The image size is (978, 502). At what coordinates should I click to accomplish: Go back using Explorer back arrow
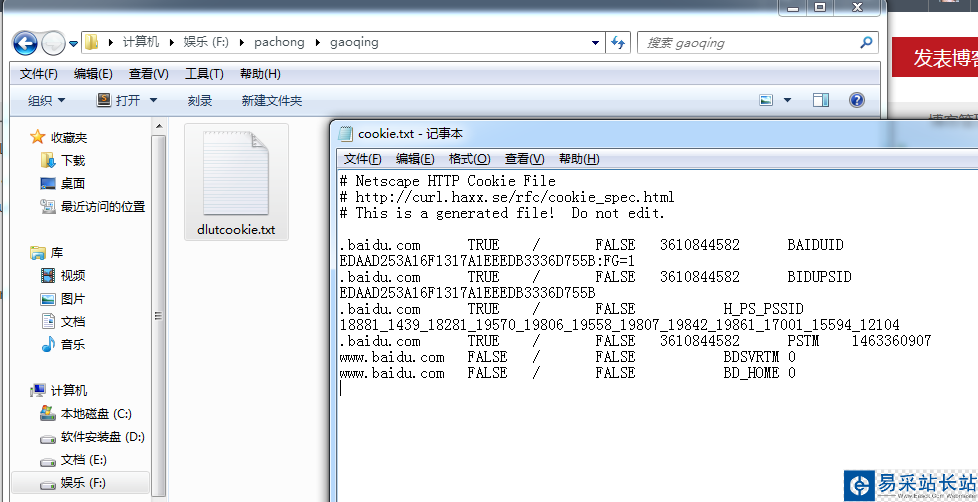click(25, 43)
